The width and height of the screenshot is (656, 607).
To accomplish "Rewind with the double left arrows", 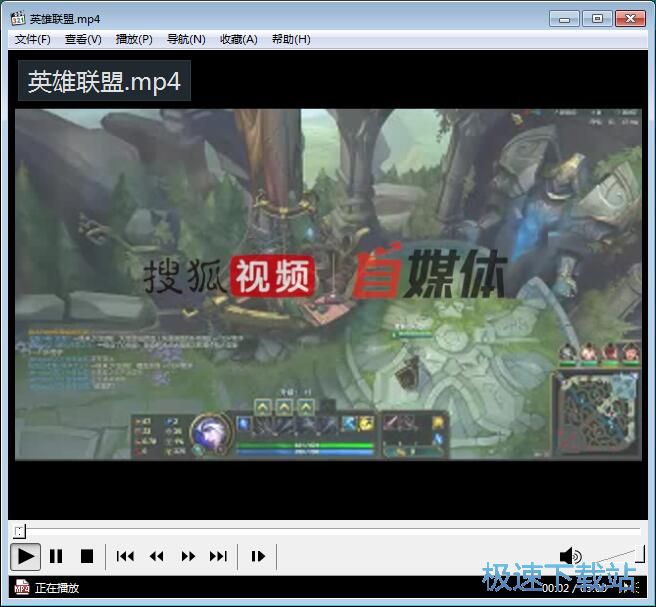I will (156, 556).
